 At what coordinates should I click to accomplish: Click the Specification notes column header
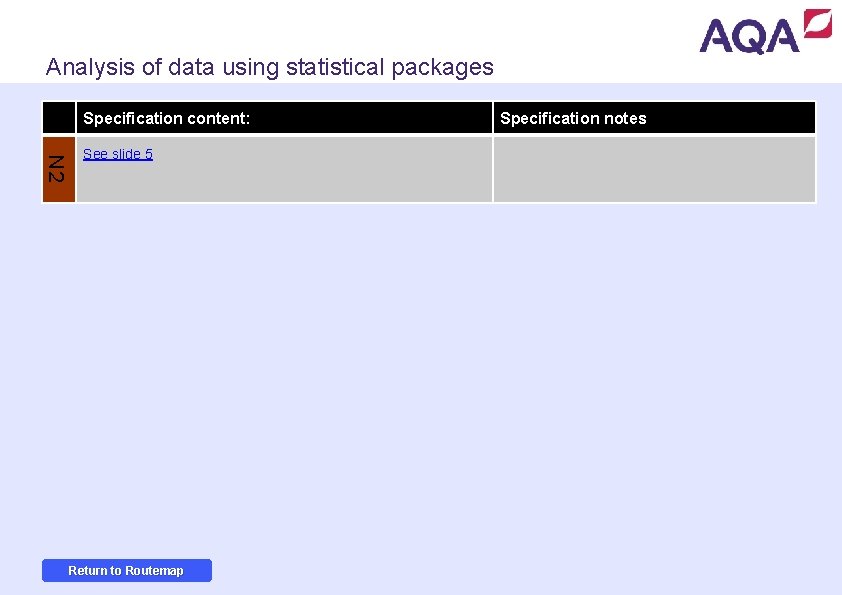tap(573, 118)
